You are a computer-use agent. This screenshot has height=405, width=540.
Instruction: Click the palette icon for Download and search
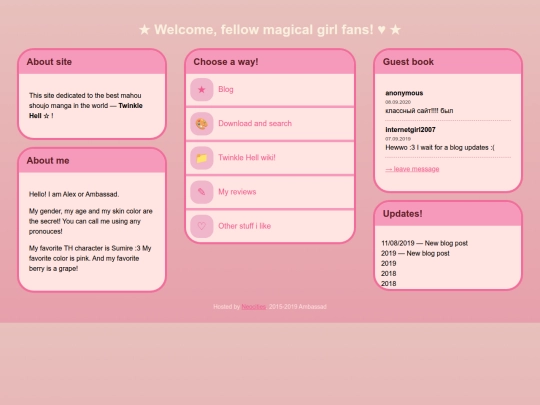click(201, 124)
